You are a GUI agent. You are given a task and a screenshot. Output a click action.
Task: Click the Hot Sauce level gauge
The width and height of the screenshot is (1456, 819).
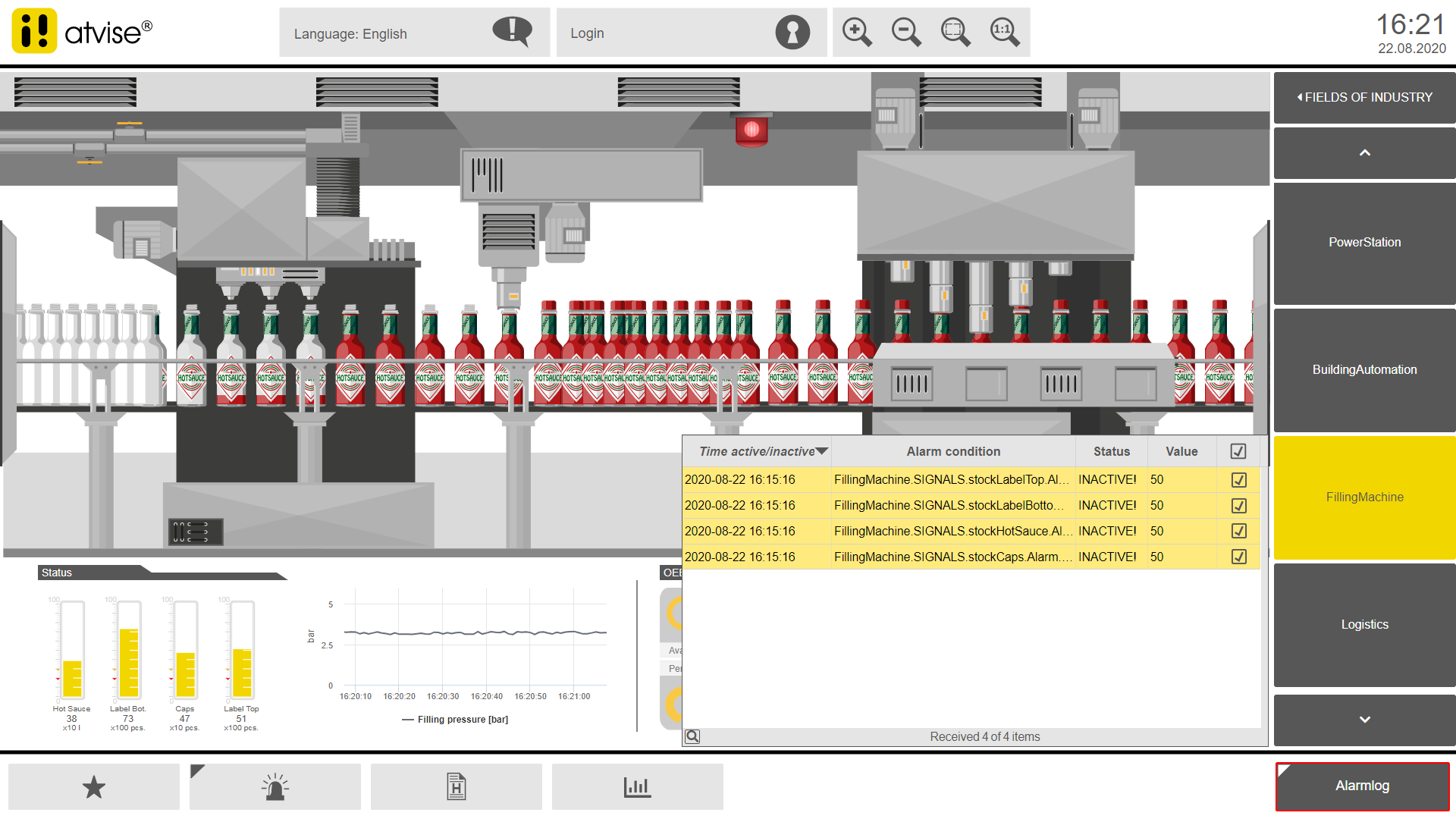point(72,650)
